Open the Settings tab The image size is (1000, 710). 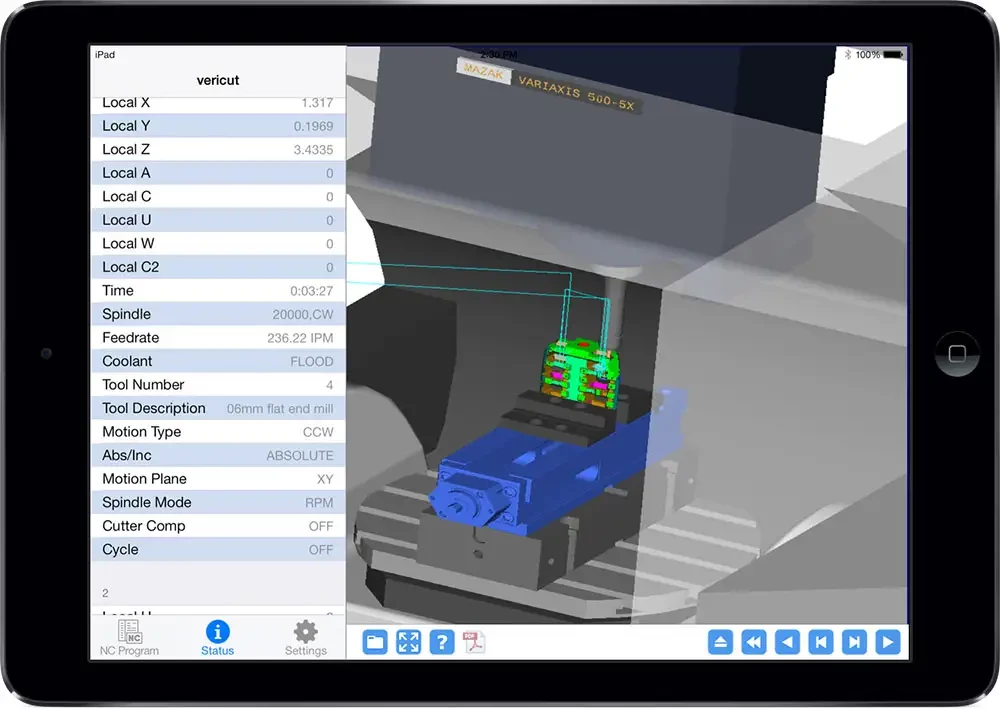pyautogui.click(x=305, y=638)
